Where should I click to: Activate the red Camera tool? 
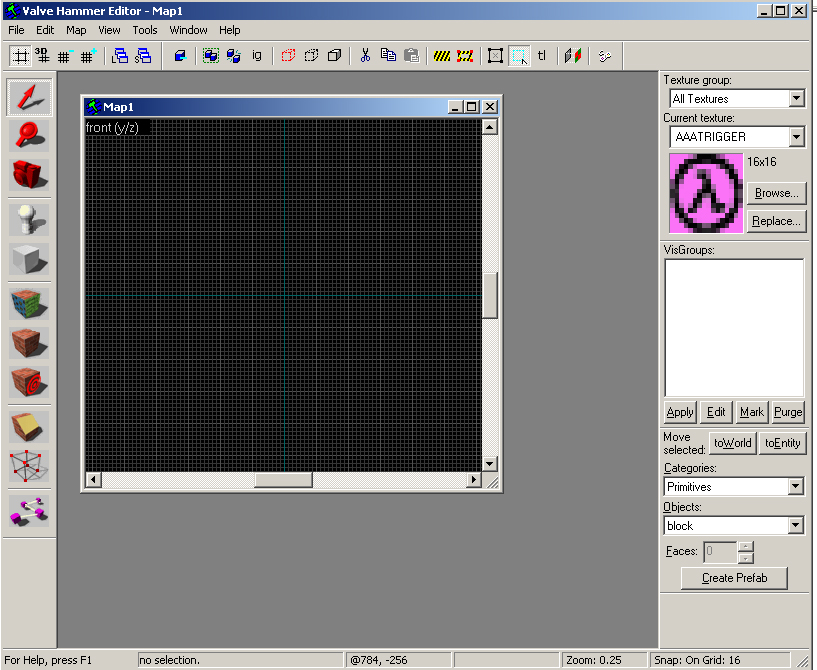click(29, 175)
